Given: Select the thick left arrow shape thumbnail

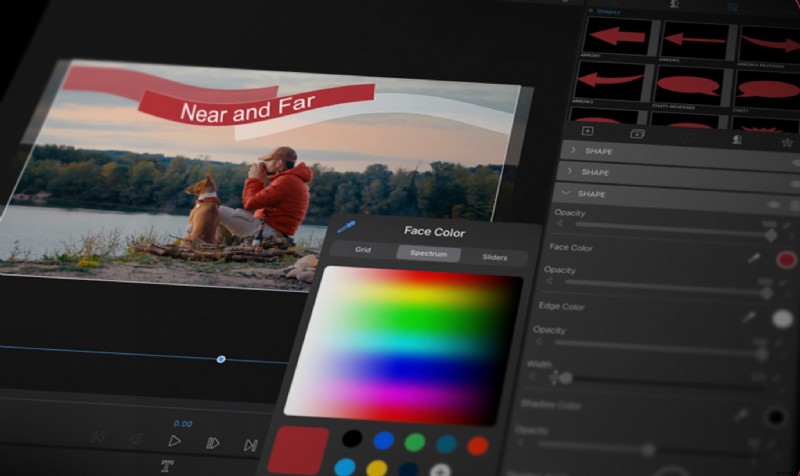Looking at the screenshot, I should (x=617, y=36).
